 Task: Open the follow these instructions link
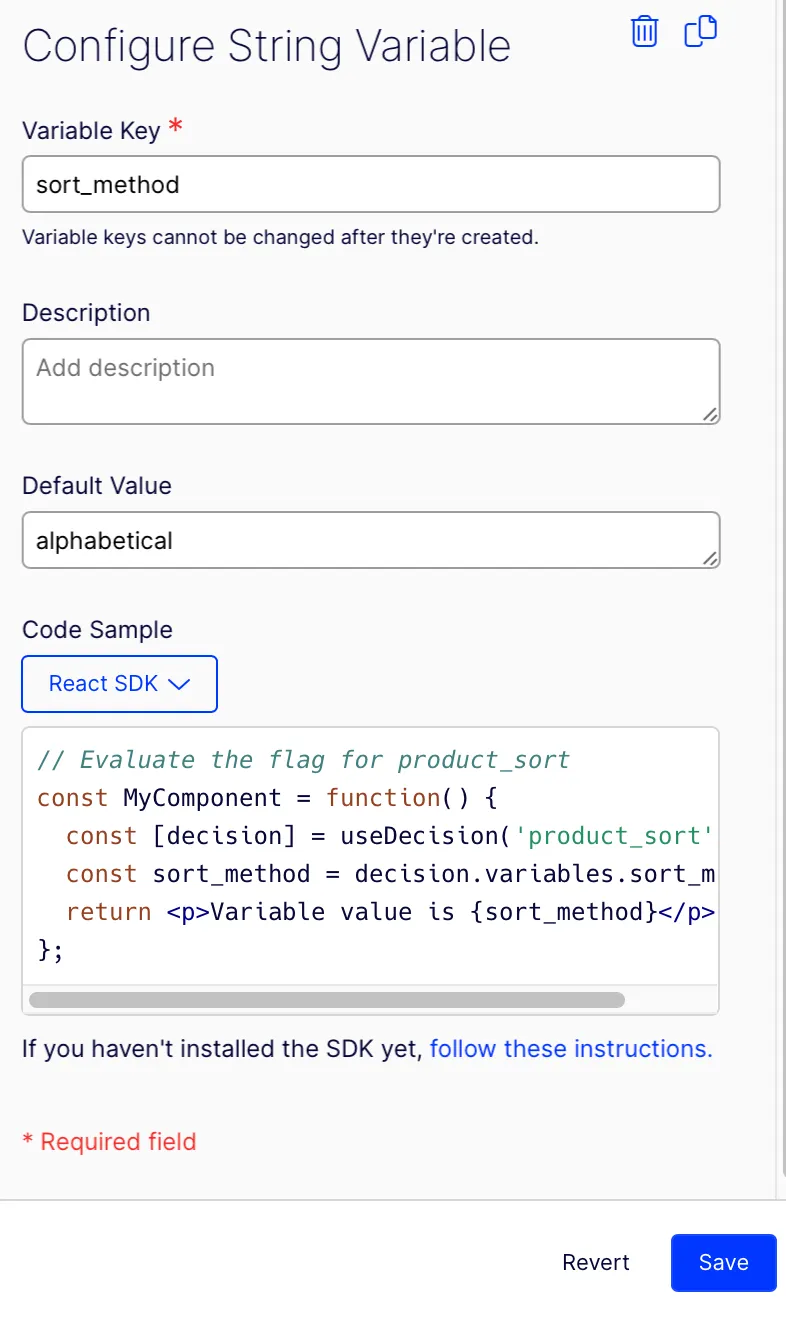point(571,1049)
